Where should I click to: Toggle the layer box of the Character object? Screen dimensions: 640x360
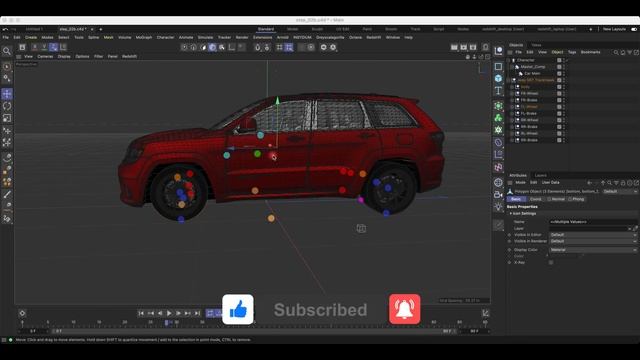[559, 60]
